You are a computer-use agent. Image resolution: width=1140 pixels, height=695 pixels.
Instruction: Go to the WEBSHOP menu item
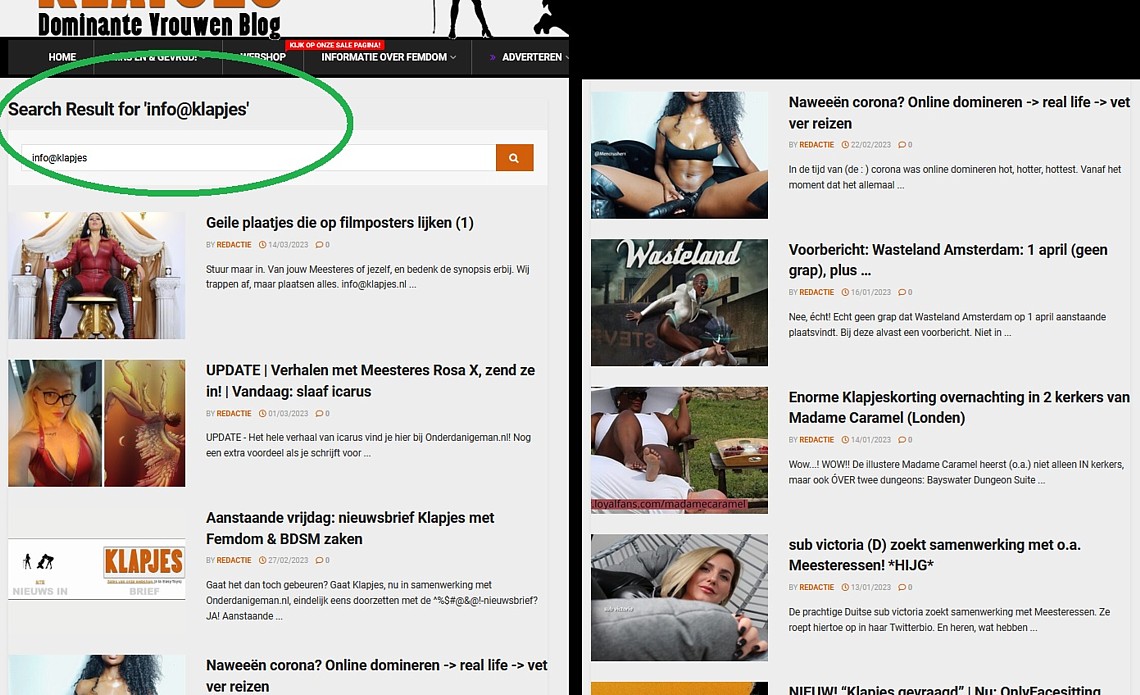[263, 57]
